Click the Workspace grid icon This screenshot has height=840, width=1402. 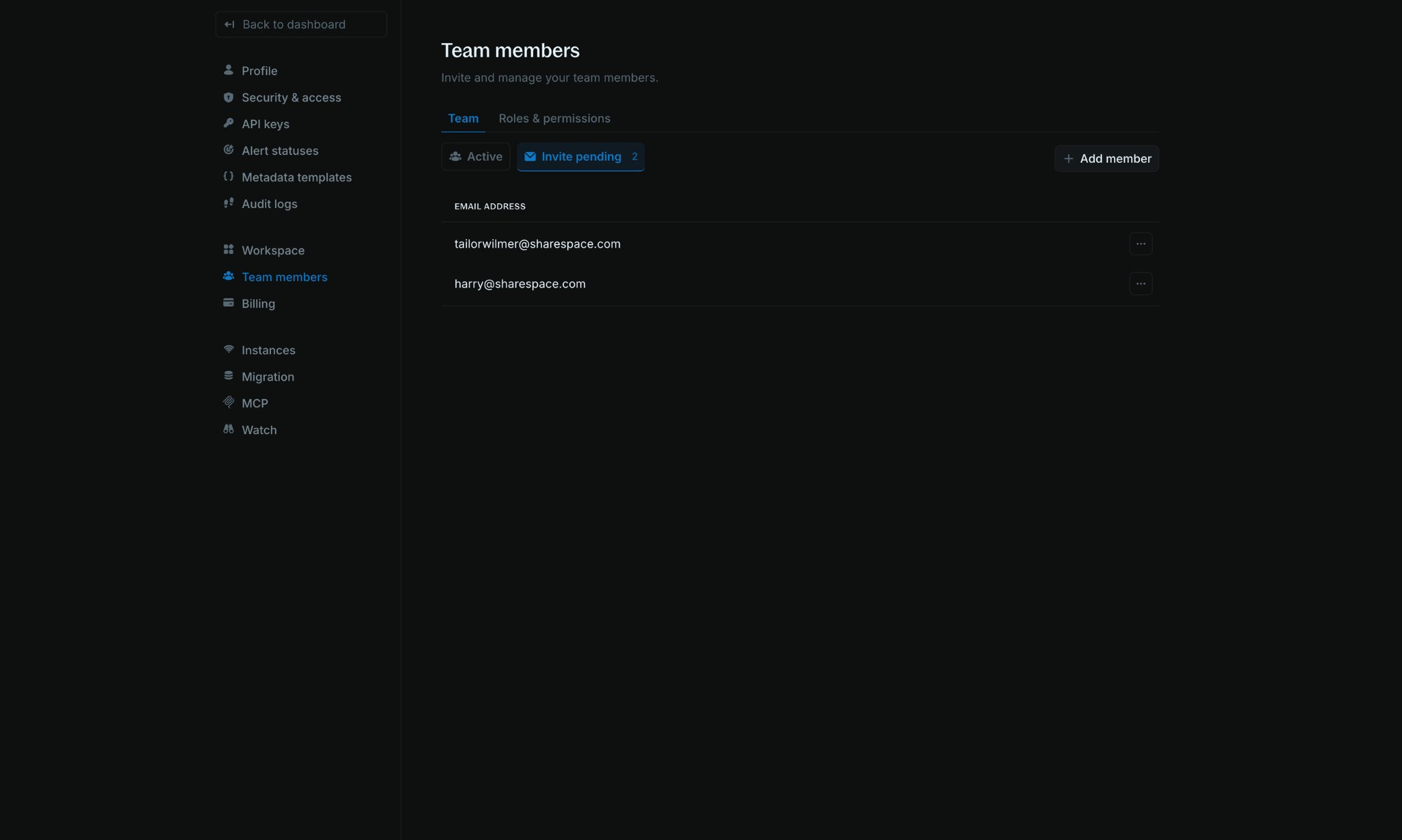229,250
